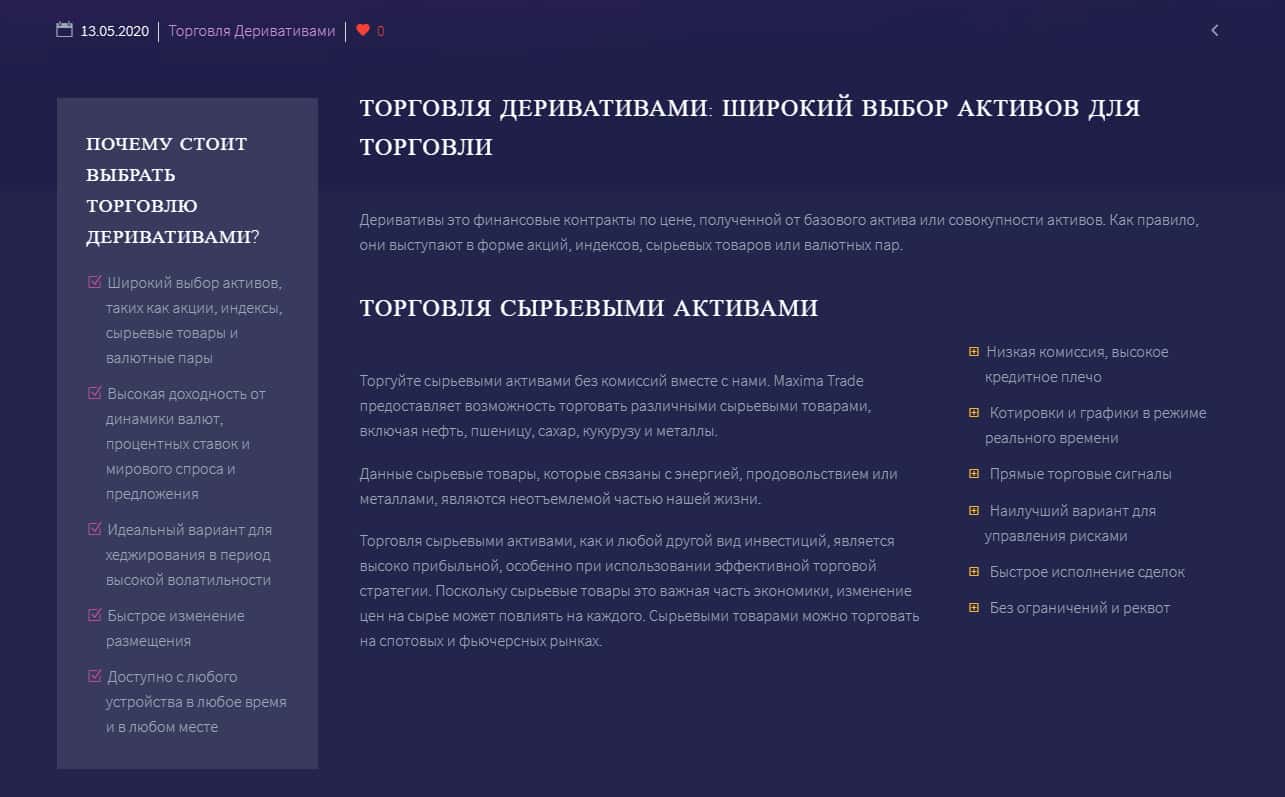Click plus icon beside Прямые торговые сигналы

(974, 473)
